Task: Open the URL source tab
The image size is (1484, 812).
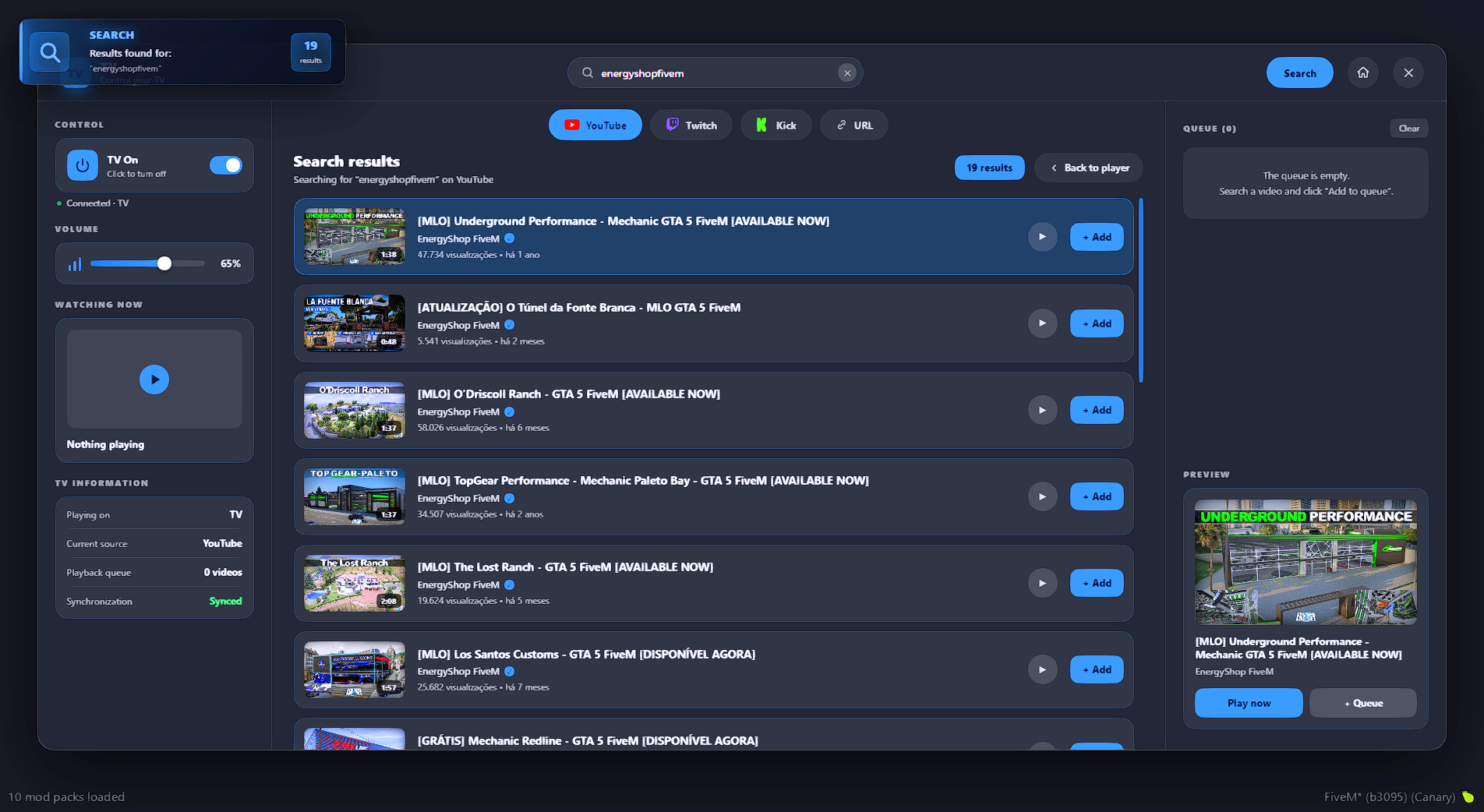Action: tap(854, 125)
